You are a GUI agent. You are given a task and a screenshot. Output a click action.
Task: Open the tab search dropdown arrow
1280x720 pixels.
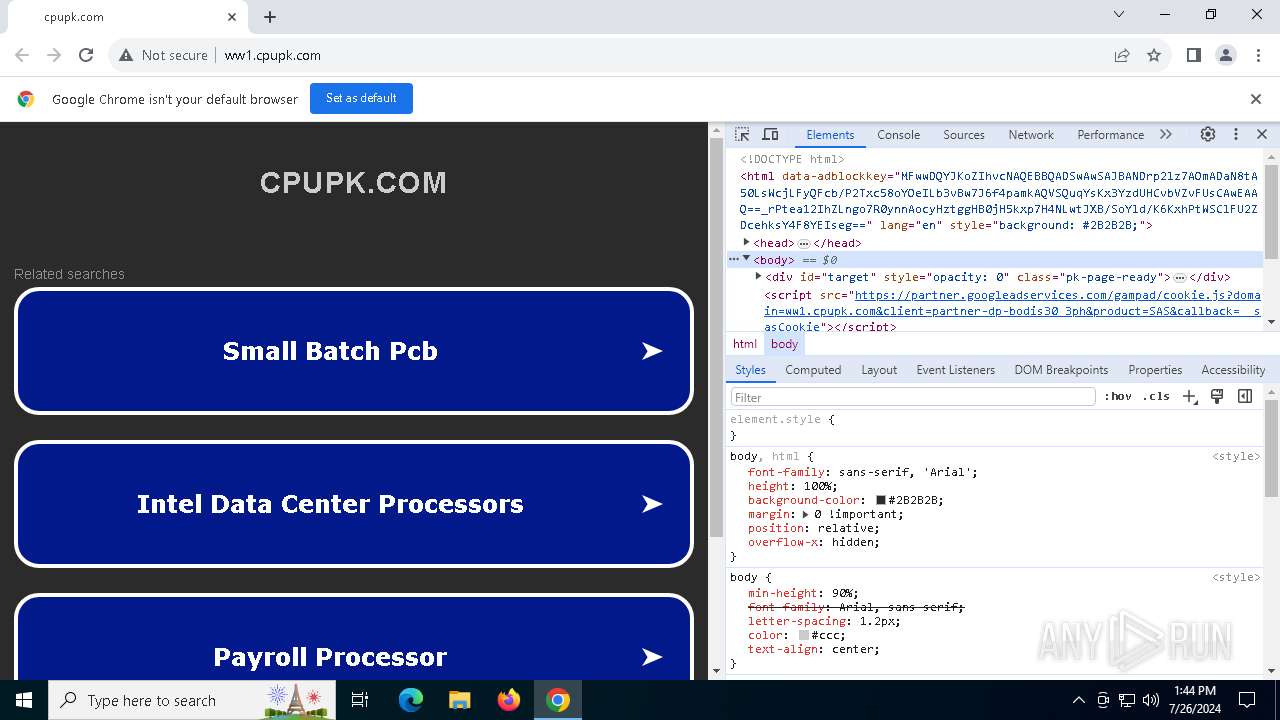(1119, 15)
